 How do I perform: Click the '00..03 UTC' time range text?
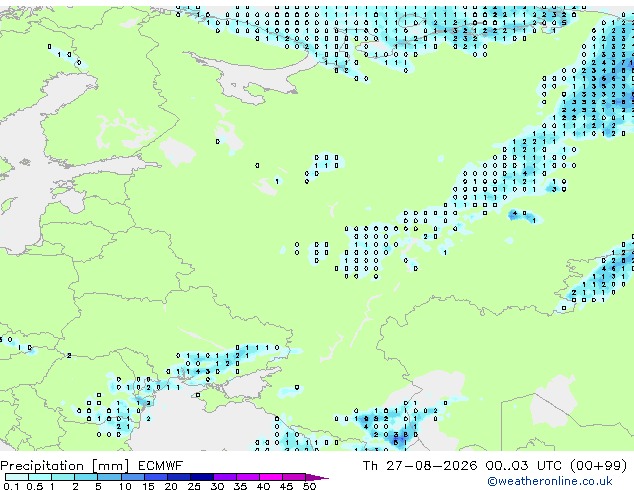coord(524,466)
